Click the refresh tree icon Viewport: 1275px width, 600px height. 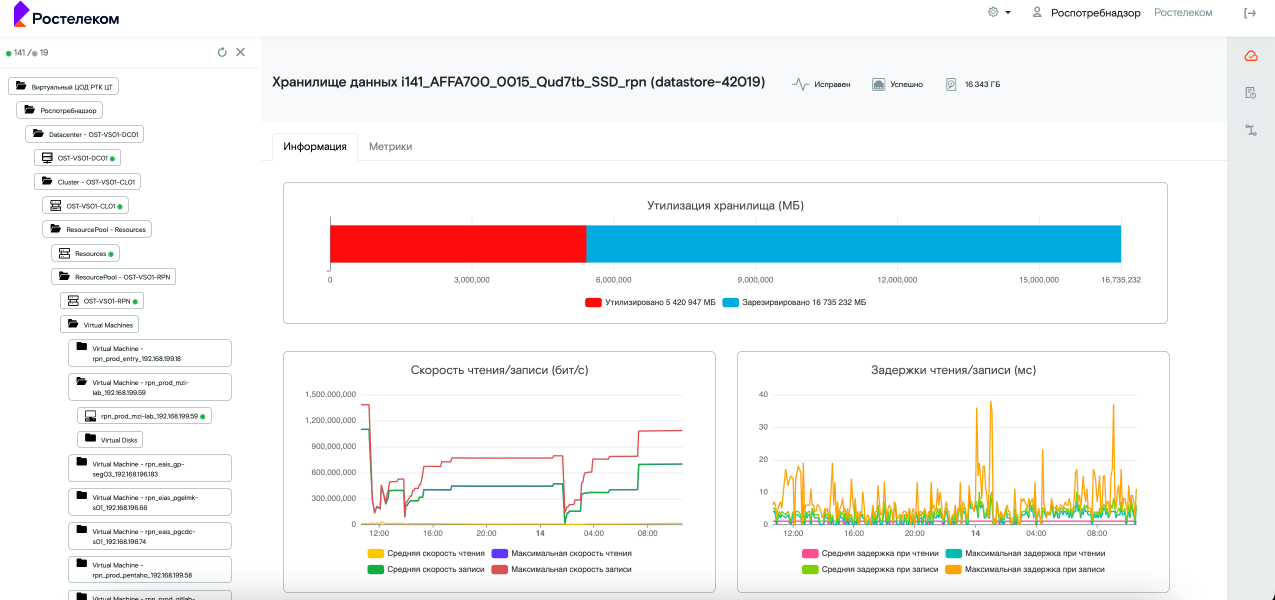222,52
